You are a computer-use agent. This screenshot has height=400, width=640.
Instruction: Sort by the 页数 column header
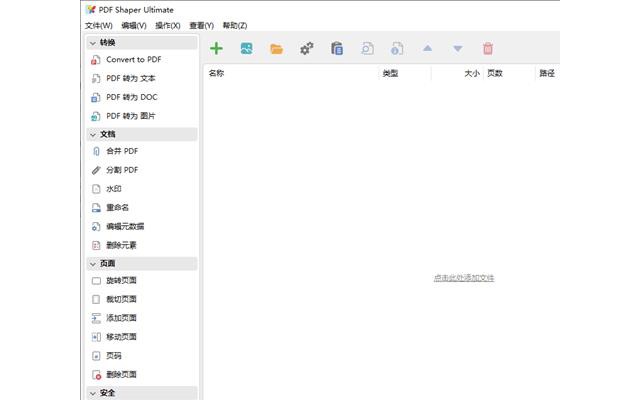click(x=495, y=73)
